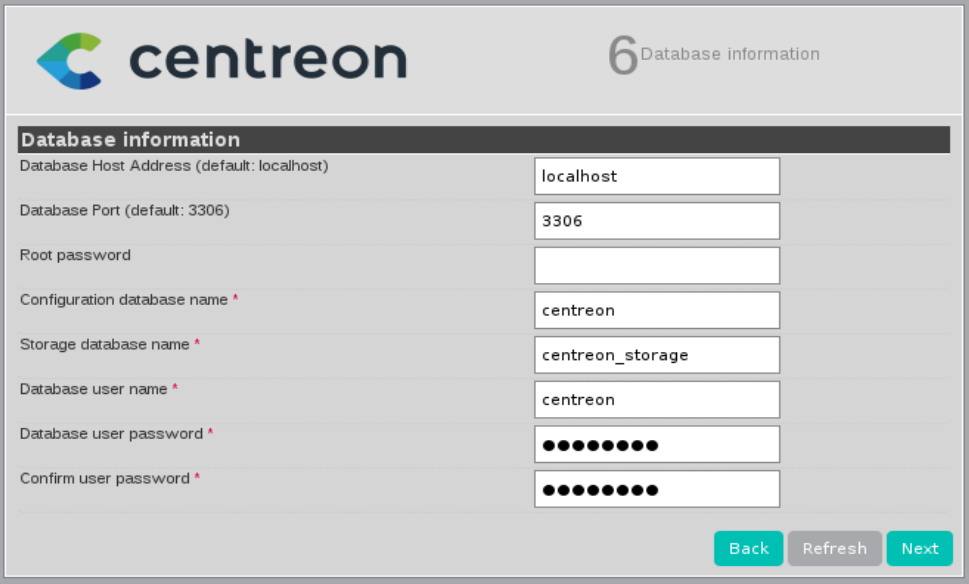Viewport: 969px width, 584px height.
Task: Focus the Database user name input
Action: tap(656, 400)
